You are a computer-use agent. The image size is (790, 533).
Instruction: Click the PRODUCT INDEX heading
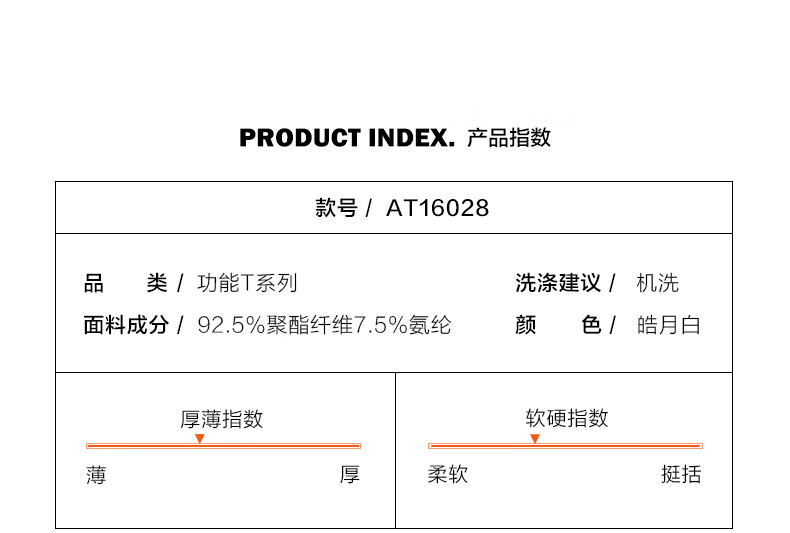tap(347, 138)
